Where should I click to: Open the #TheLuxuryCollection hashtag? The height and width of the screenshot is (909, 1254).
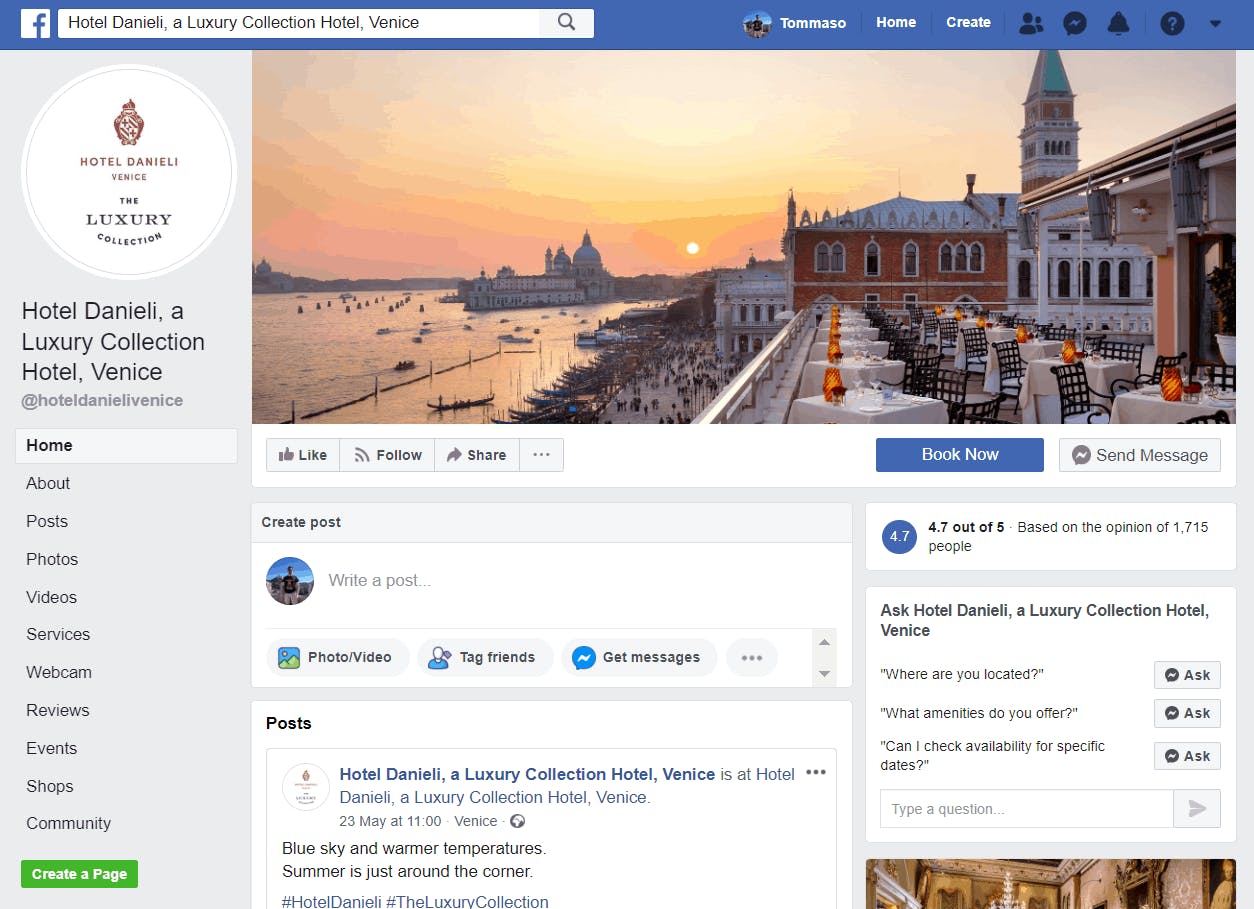(467, 901)
